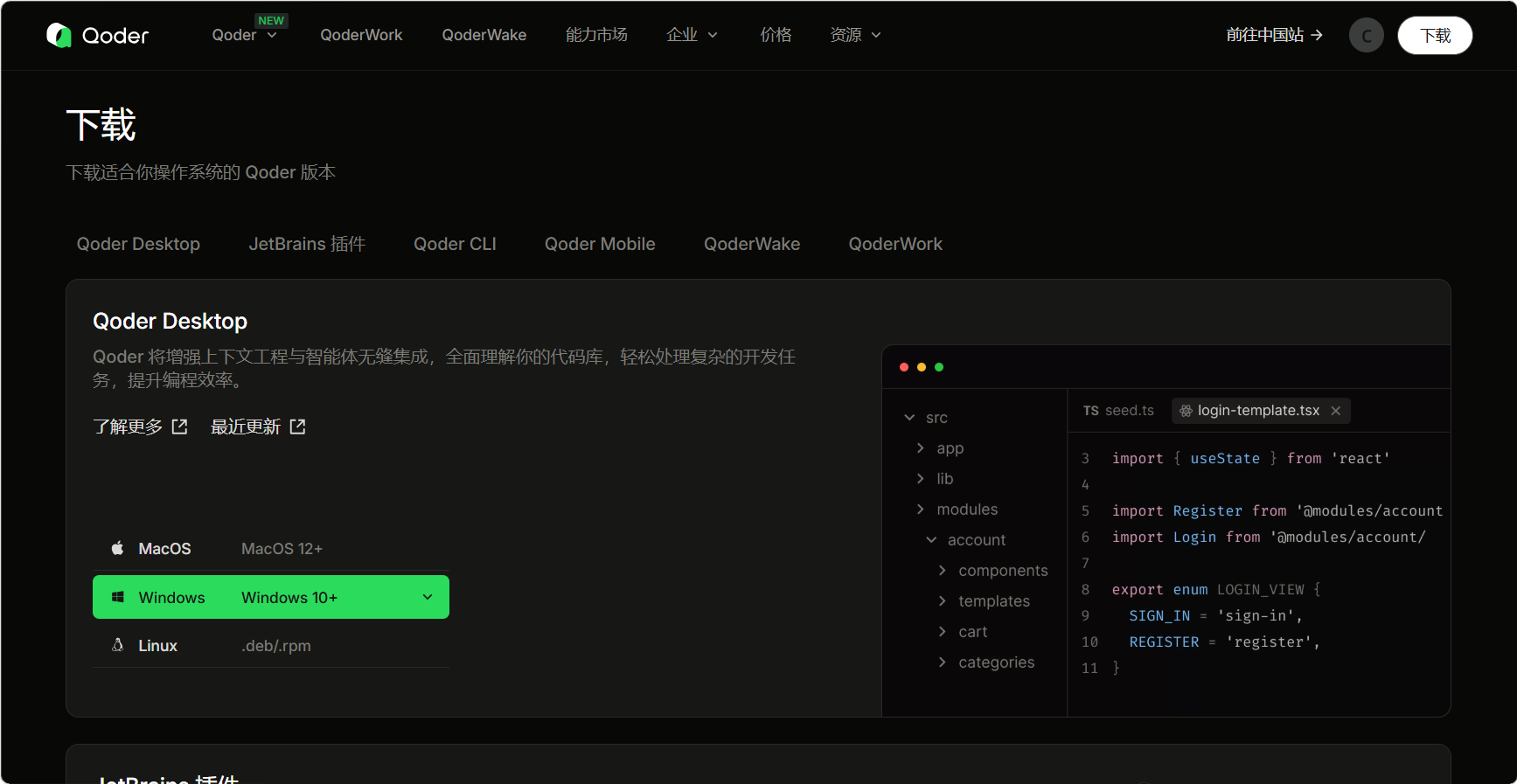Click 'REGISTER' enum member on line 10
This screenshot has width=1517, height=784.
1164,642
